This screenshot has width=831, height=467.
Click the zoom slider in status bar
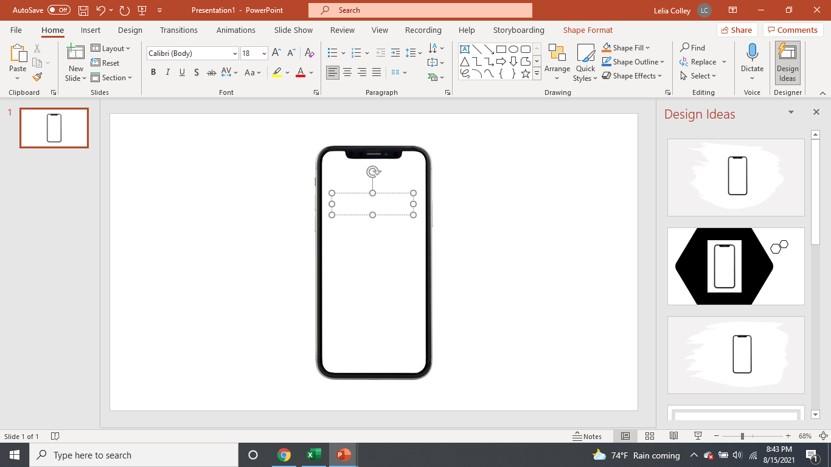coord(742,436)
